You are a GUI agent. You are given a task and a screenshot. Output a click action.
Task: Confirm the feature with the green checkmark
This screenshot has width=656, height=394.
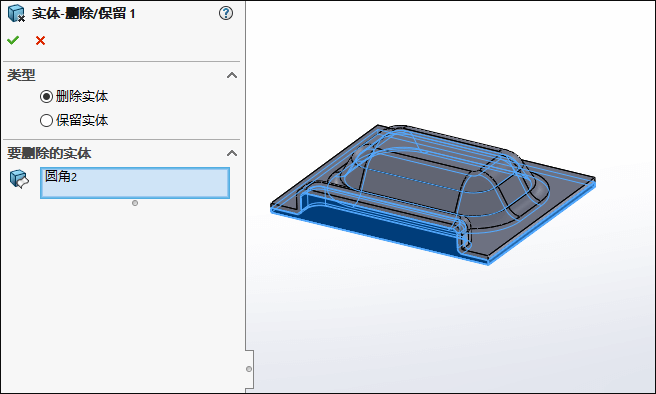pyautogui.click(x=13, y=40)
